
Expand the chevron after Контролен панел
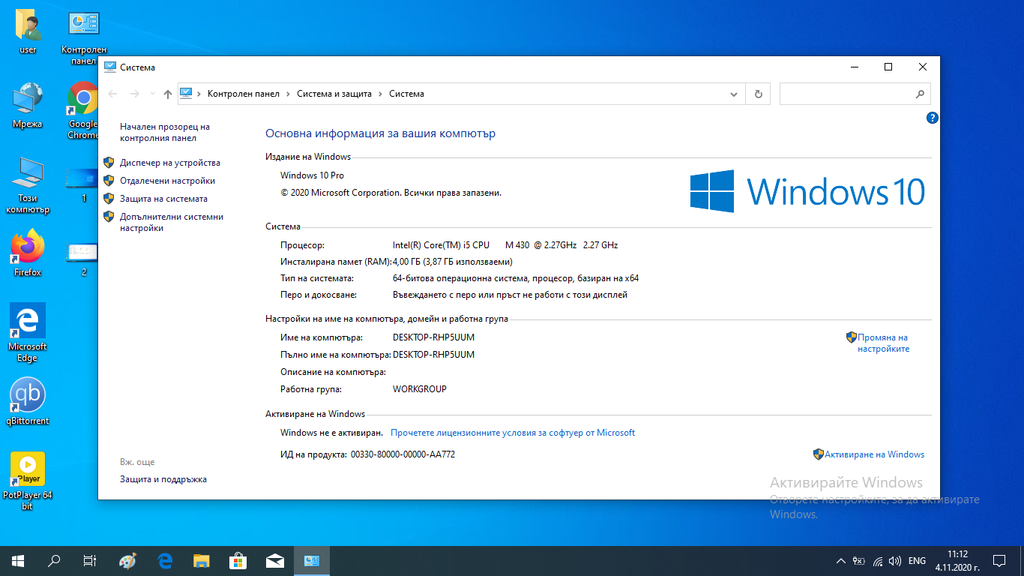pyautogui.click(x=288, y=94)
